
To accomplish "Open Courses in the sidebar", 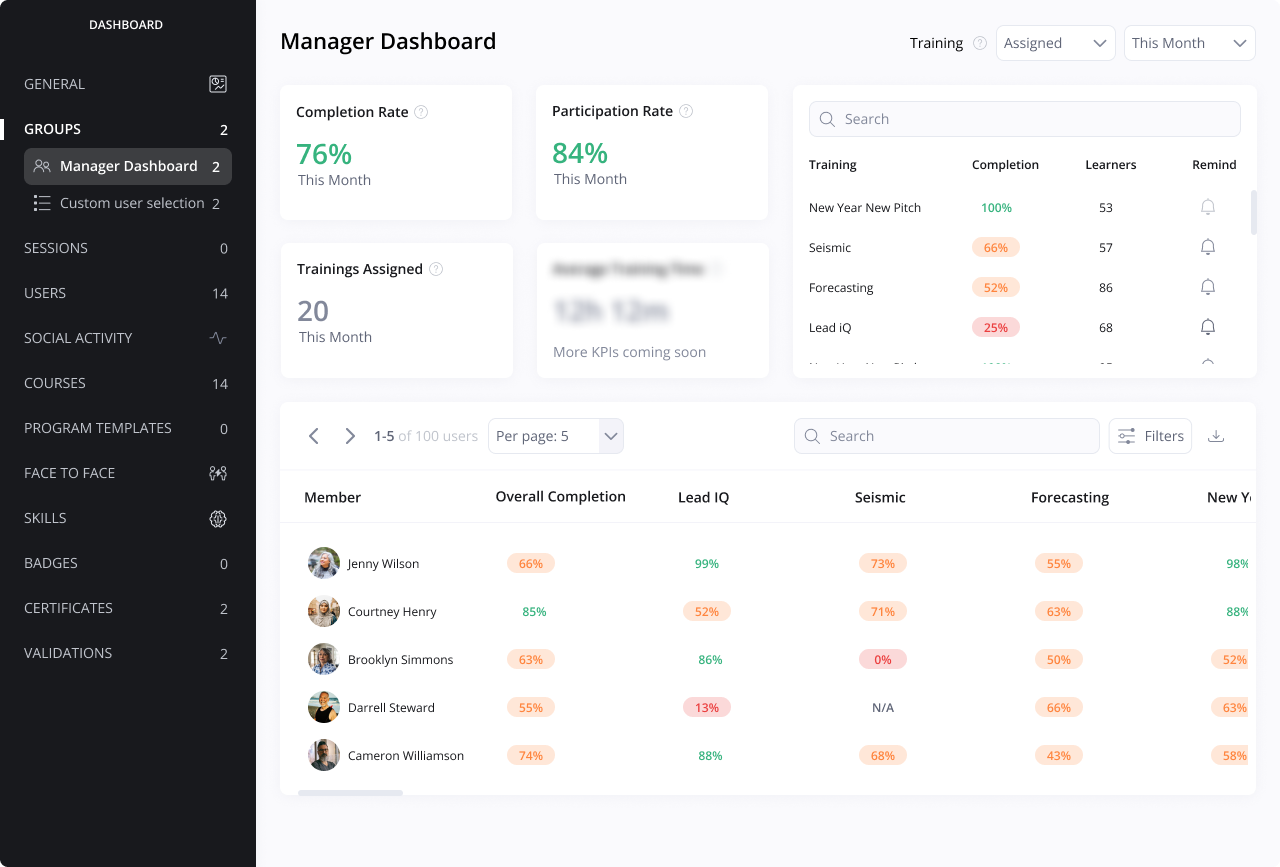I will click(128, 383).
